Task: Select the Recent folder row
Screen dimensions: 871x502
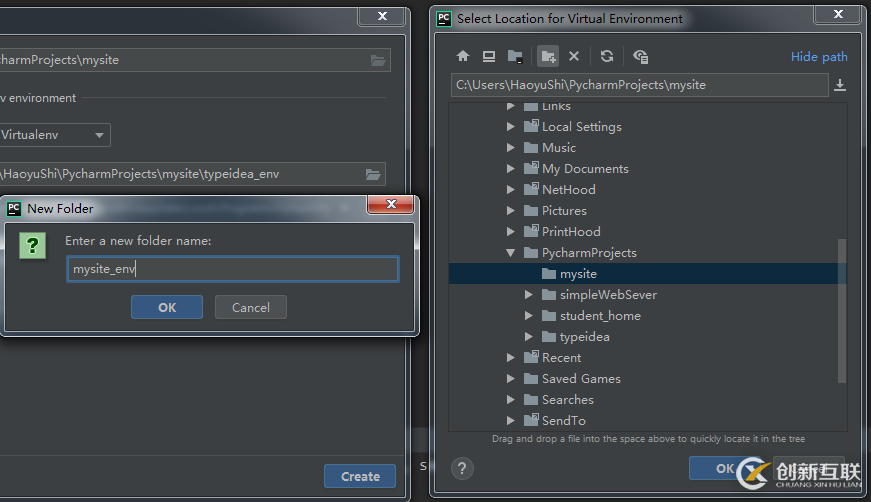Action: click(647, 358)
